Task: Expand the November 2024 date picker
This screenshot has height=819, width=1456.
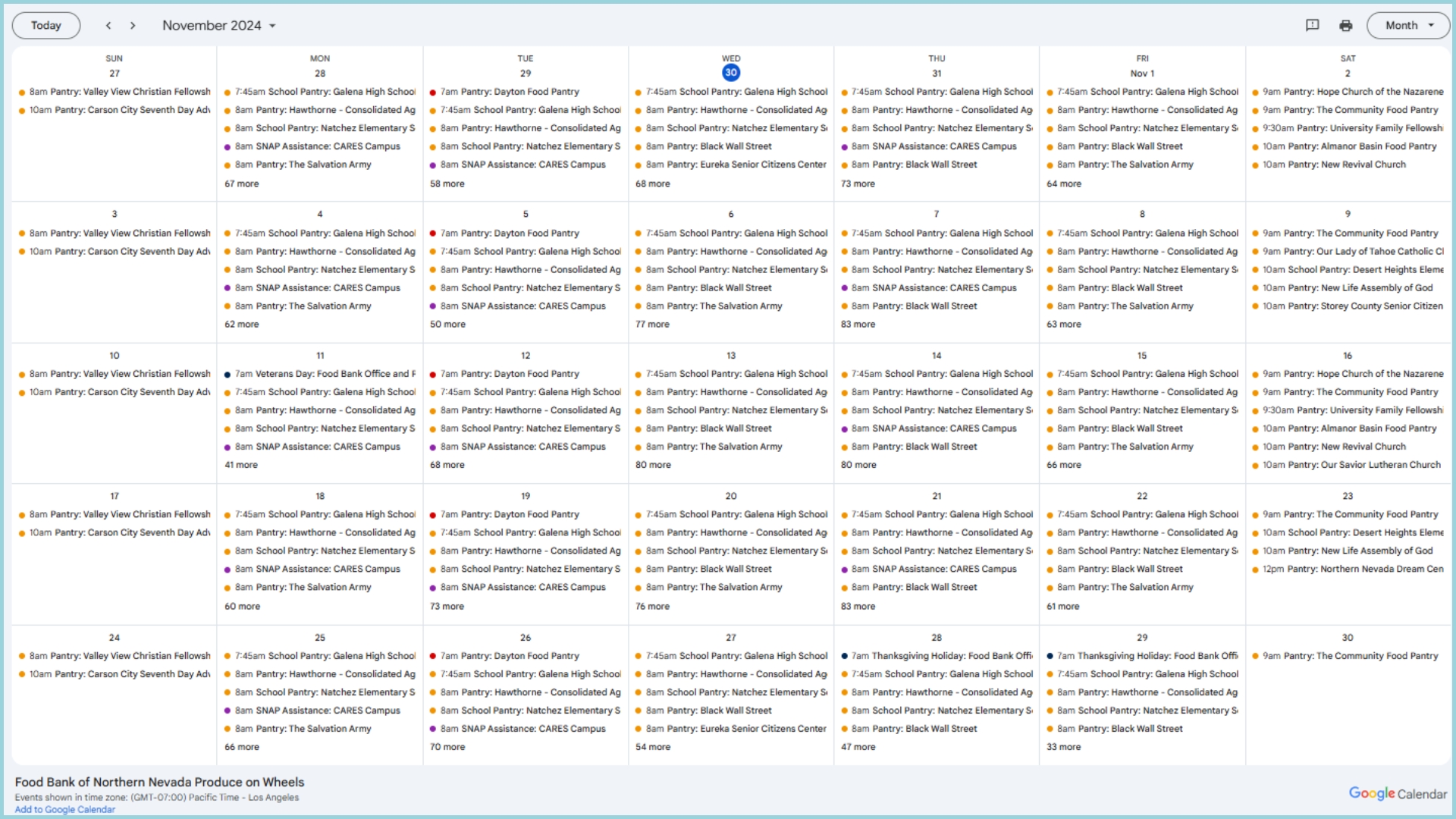Action: [219, 26]
